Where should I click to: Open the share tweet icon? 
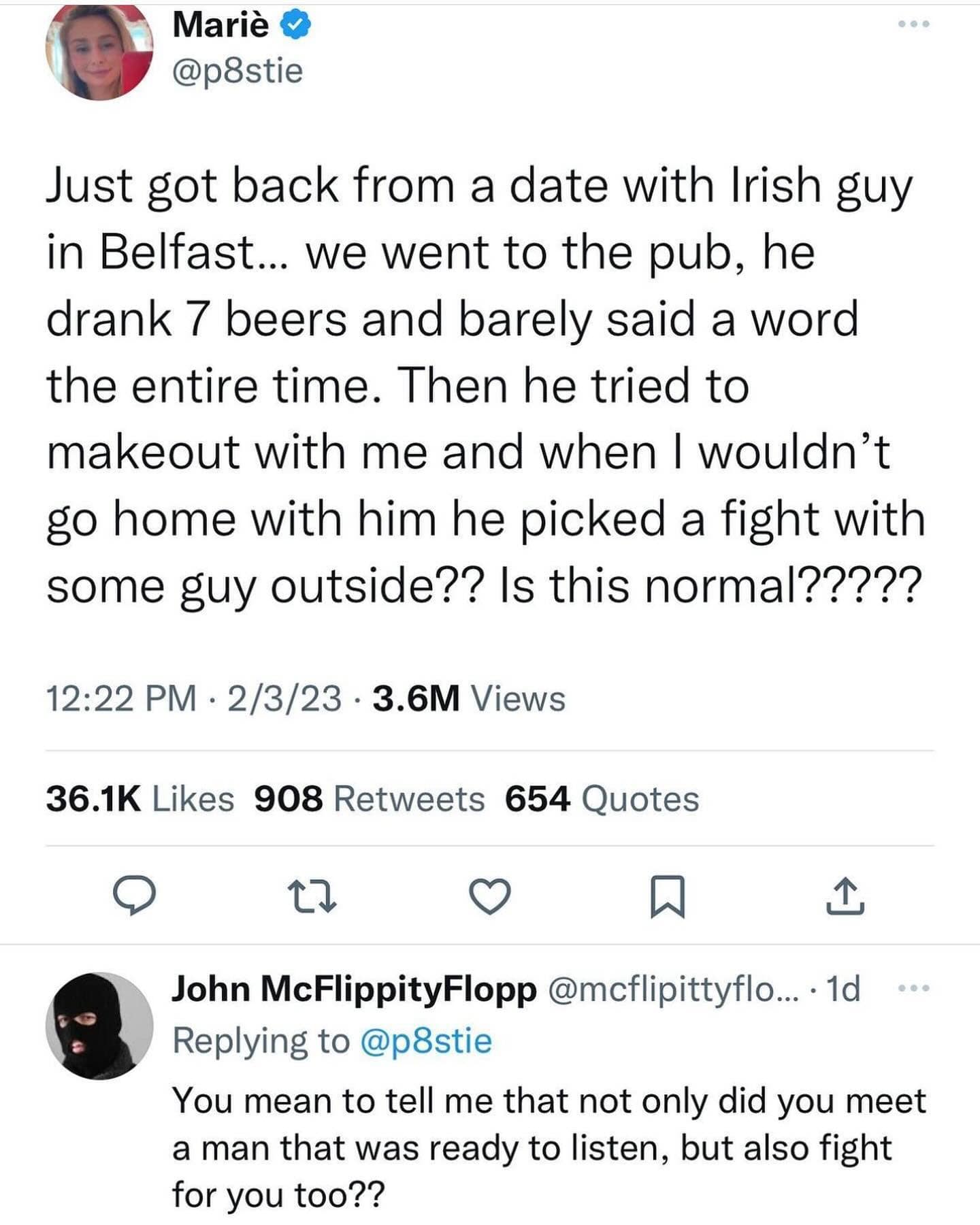(845, 896)
